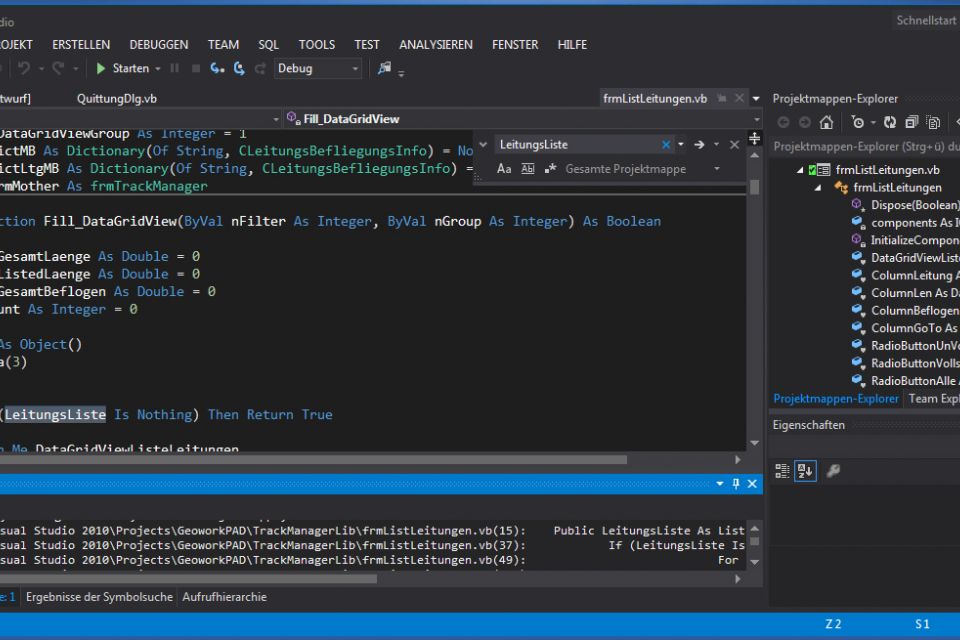Pin the search results panel

(x=736, y=484)
